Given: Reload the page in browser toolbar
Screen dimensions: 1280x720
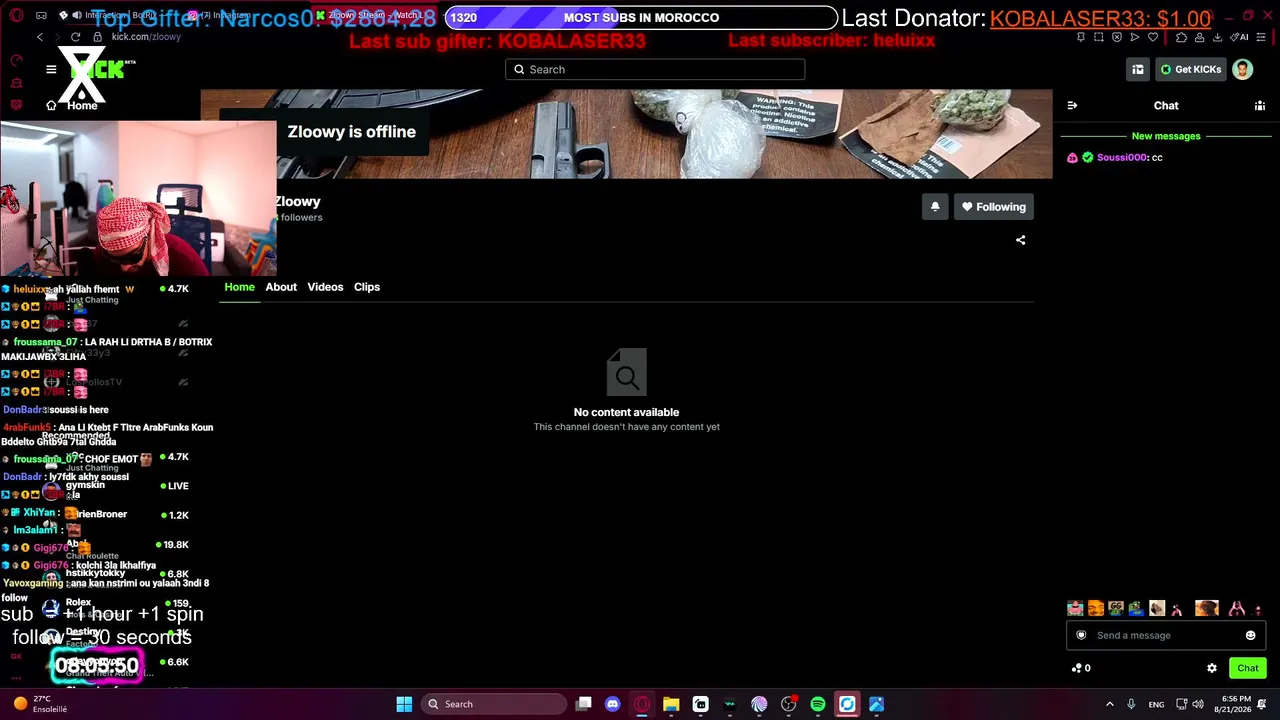Looking at the screenshot, I should point(75,37).
